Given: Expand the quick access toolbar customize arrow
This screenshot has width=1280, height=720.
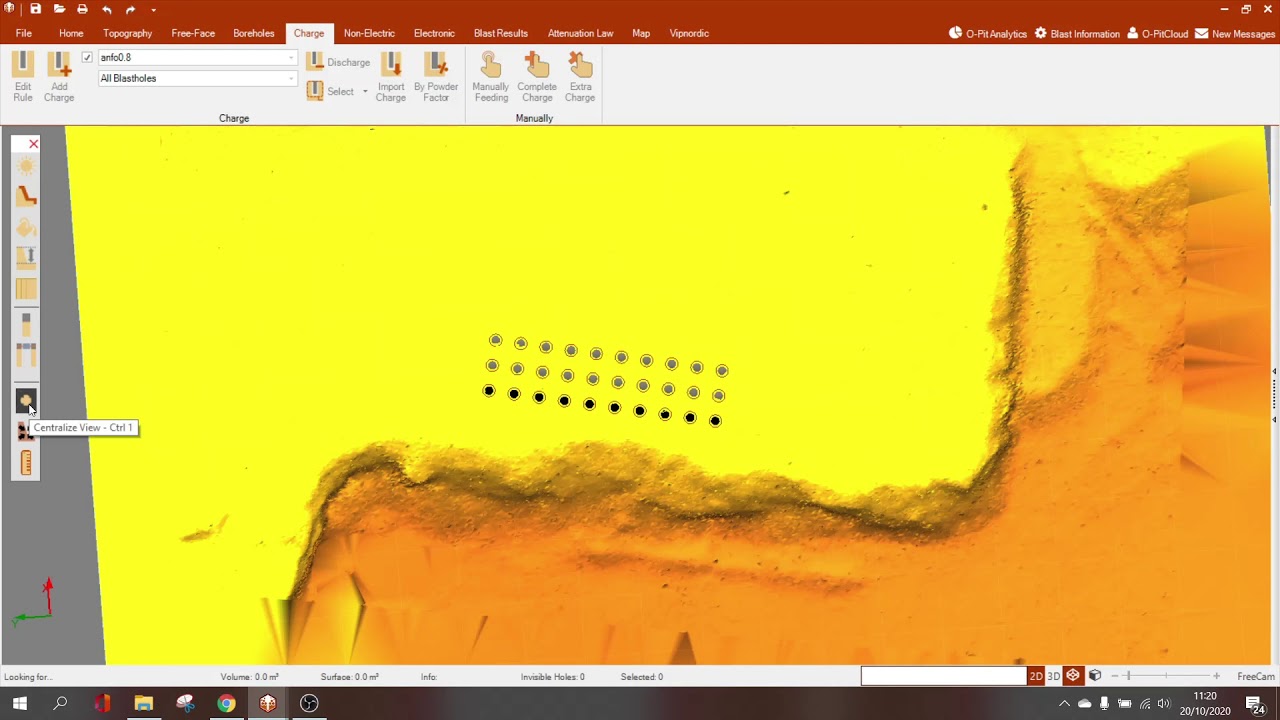Looking at the screenshot, I should click(x=153, y=10).
